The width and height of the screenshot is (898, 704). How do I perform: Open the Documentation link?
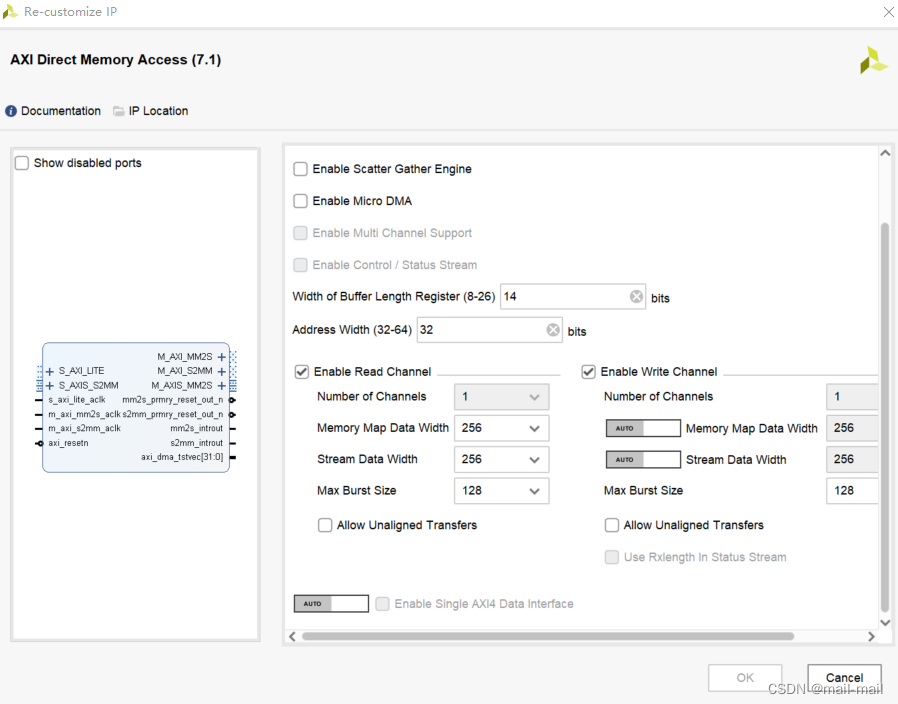61,111
